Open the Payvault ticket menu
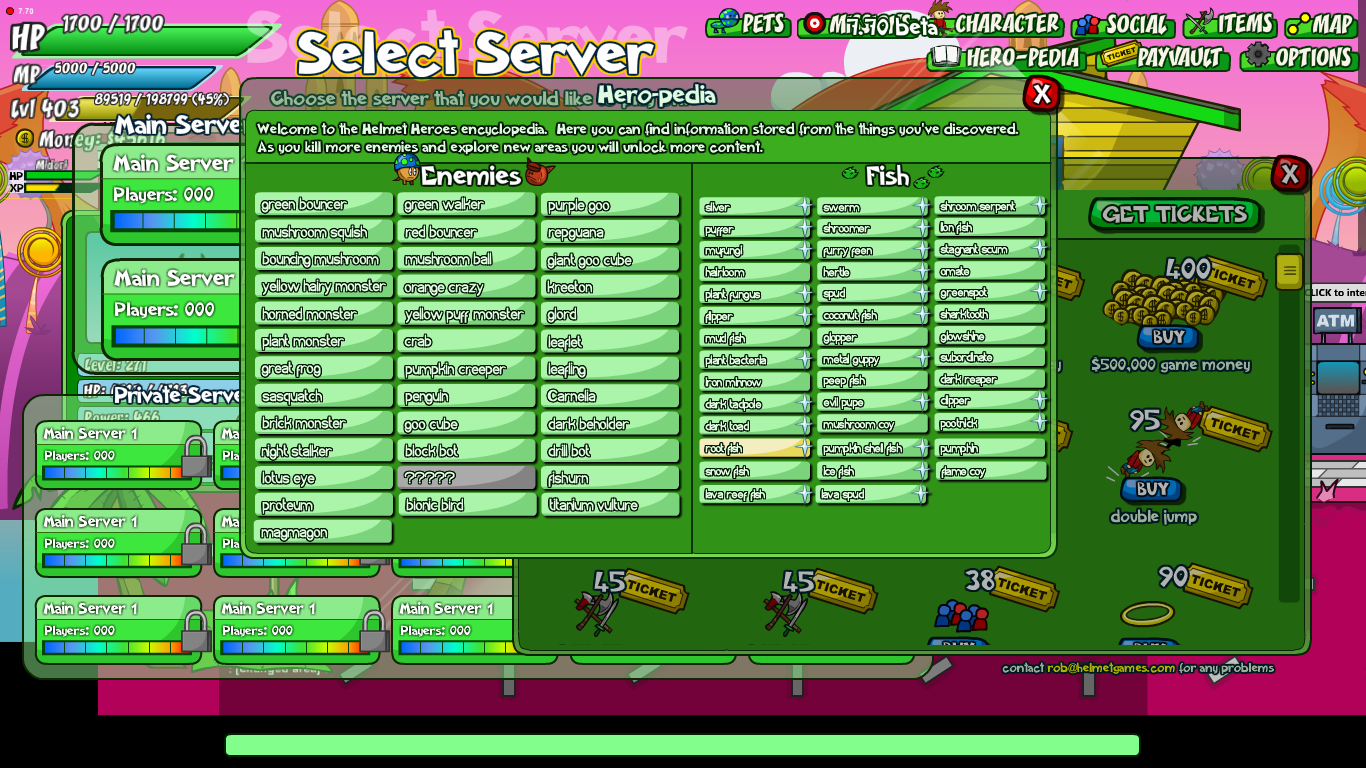The height and width of the screenshot is (768, 1366). click(x=1164, y=57)
